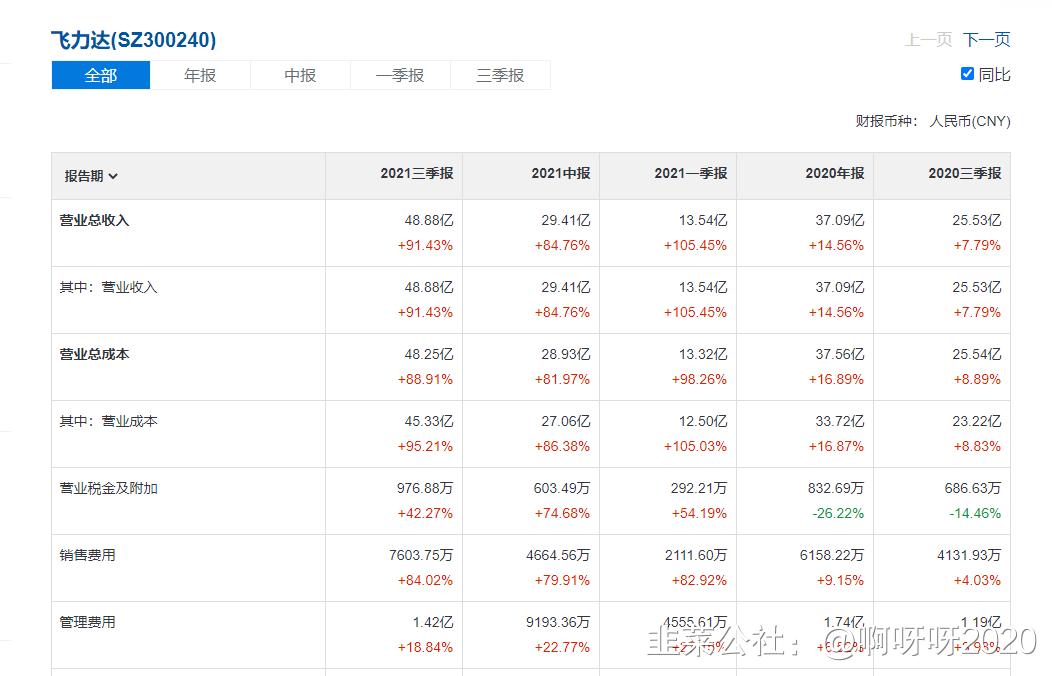Open the 三季报 tab
The width and height of the screenshot is (1052, 676).
500,76
